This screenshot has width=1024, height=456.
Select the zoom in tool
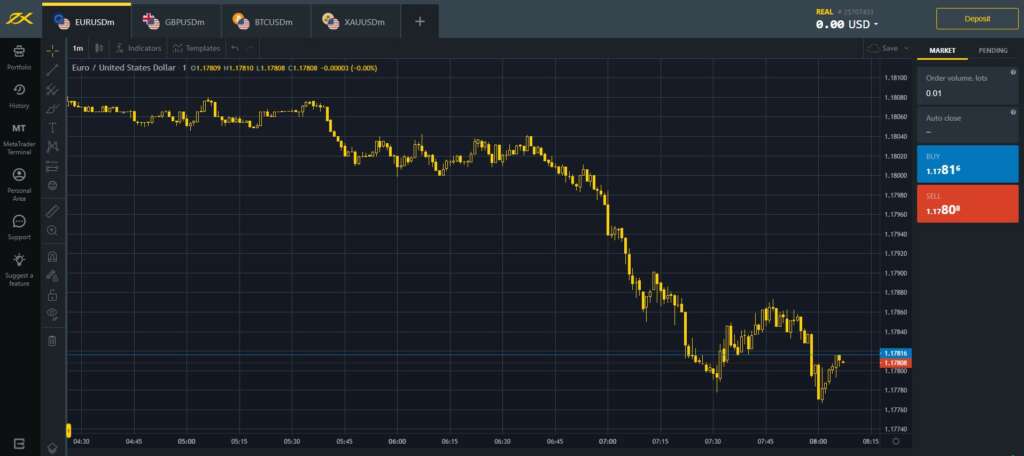(x=53, y=231)
